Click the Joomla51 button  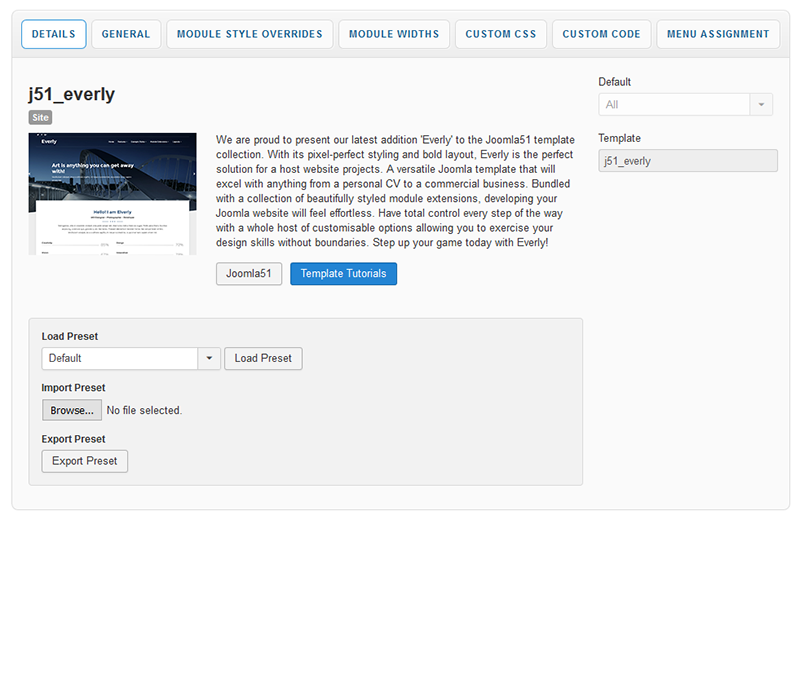point(249,274)
